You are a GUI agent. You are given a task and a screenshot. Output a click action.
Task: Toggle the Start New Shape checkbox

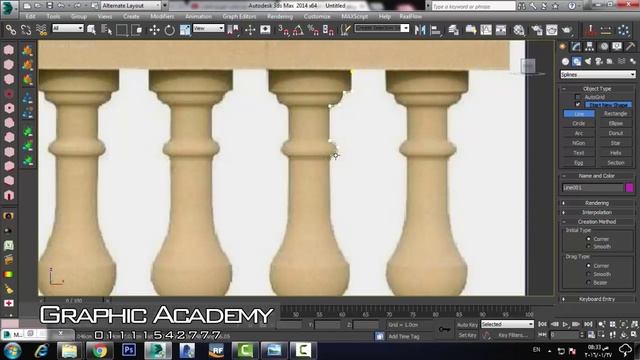click(x=578, y=105)
